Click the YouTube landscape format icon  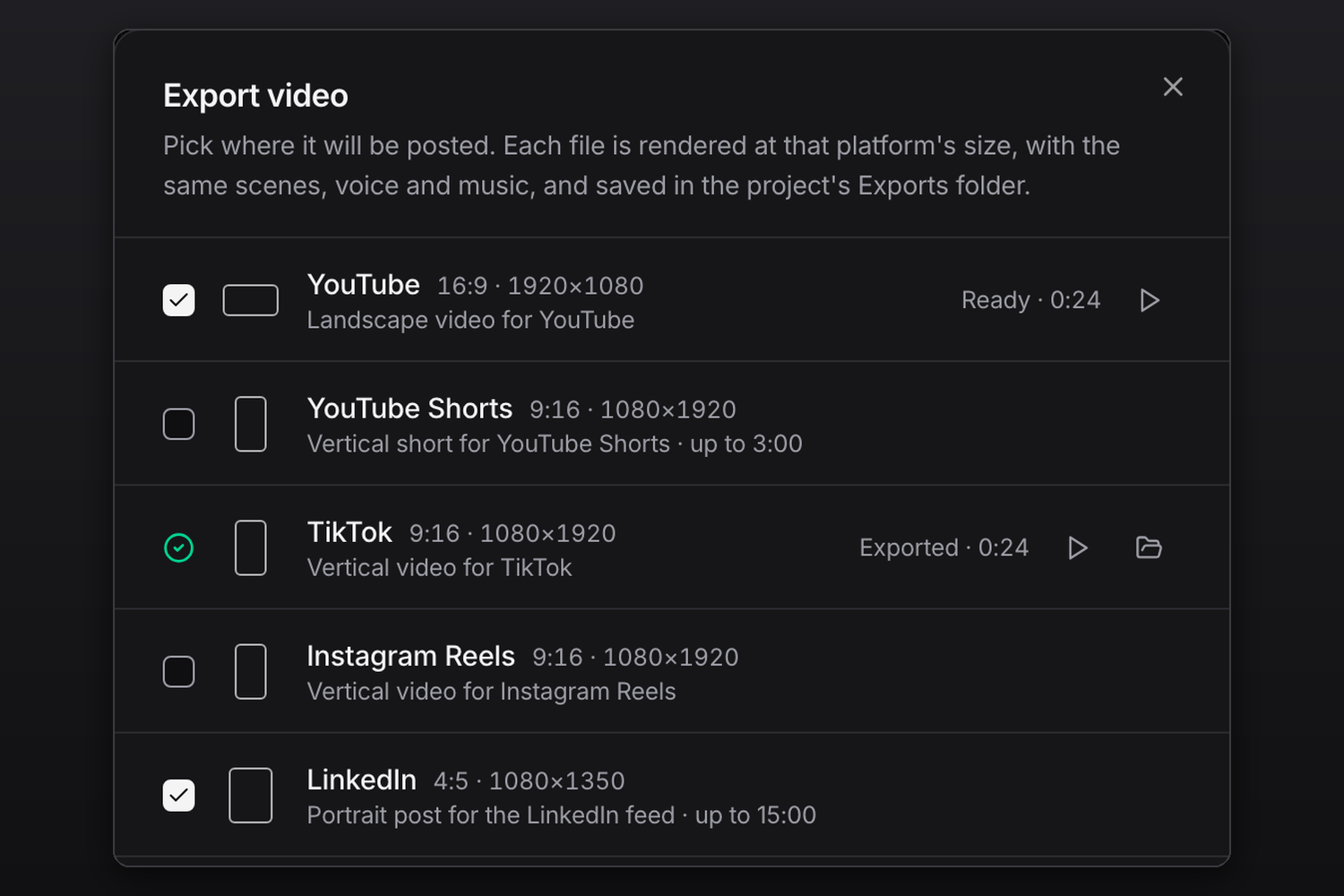click(250, 300)
